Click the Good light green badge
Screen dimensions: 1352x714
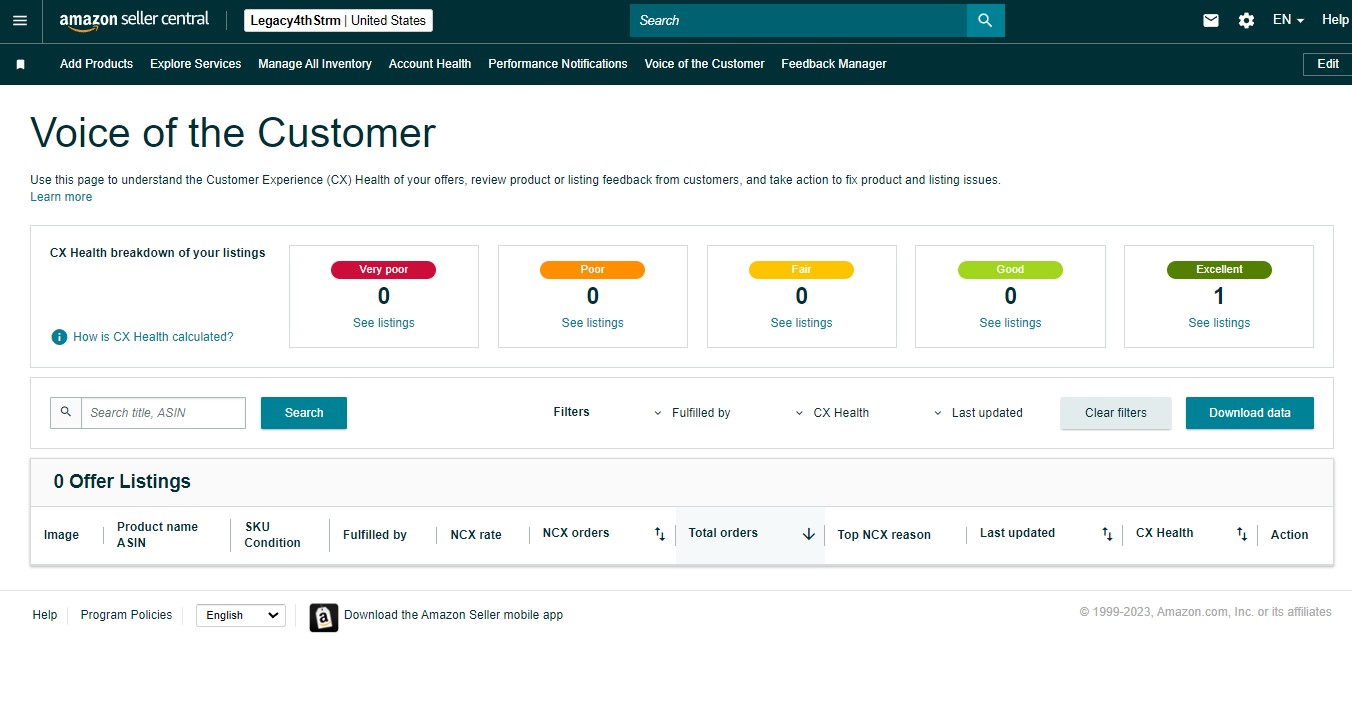point(1011,270)
